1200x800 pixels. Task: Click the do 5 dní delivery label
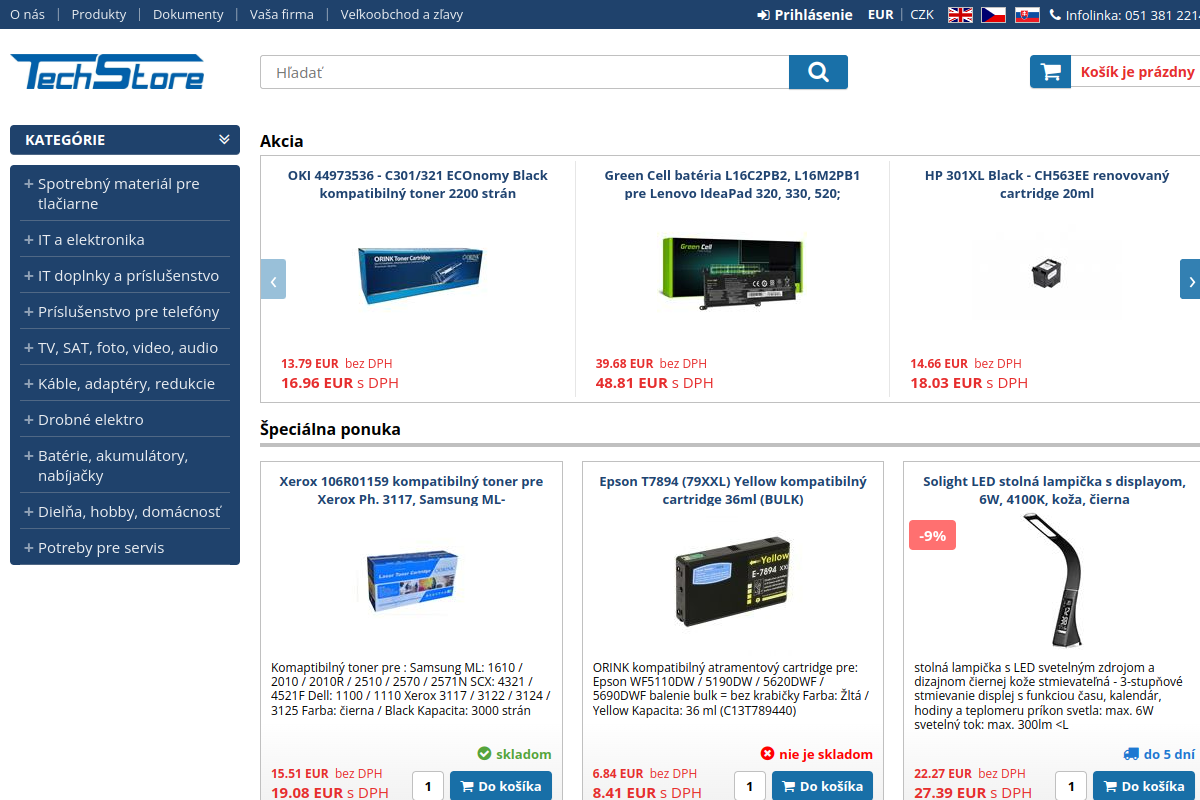coord(1159,754)
